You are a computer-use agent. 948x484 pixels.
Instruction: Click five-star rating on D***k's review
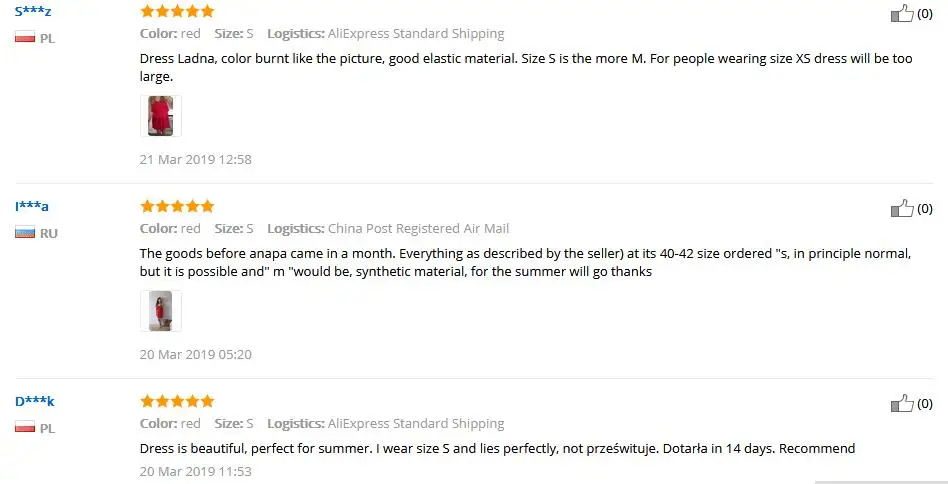click(177, 401)
